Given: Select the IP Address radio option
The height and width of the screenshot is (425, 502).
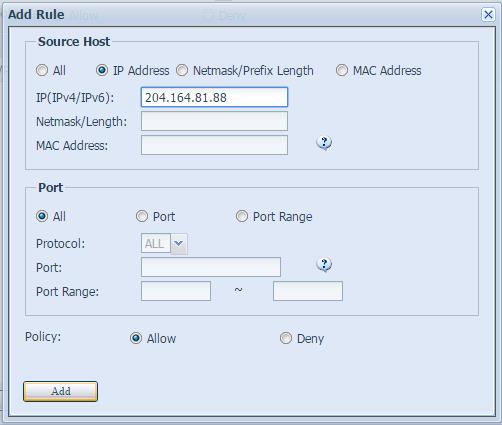Looking at the screenshot, I should (x=102, y=70).
